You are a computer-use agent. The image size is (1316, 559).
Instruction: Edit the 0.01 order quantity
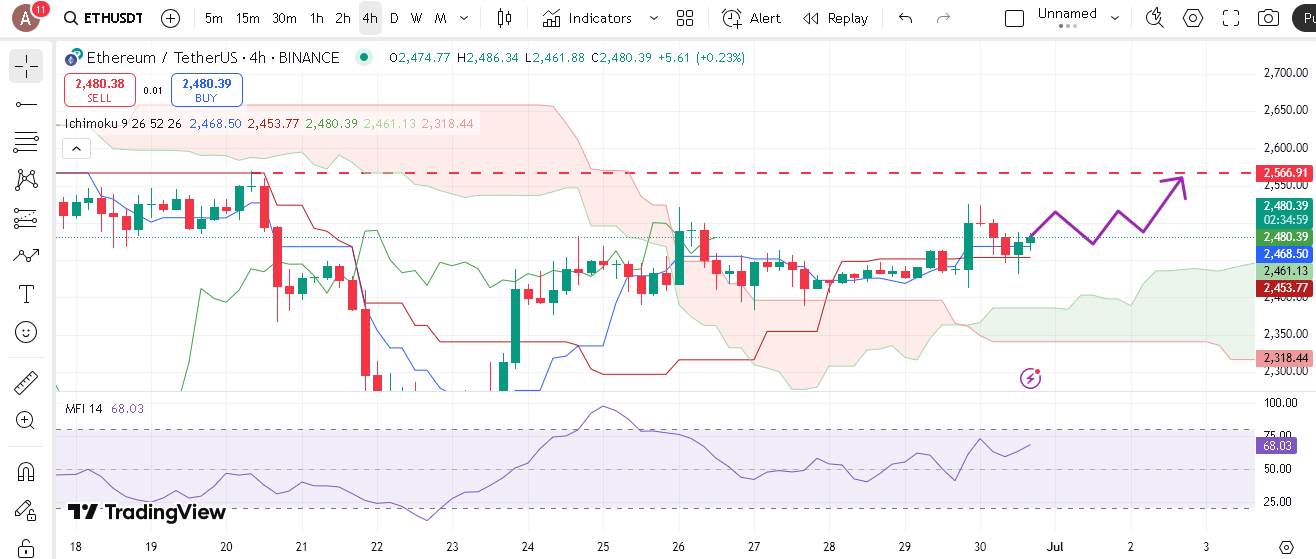153,90
